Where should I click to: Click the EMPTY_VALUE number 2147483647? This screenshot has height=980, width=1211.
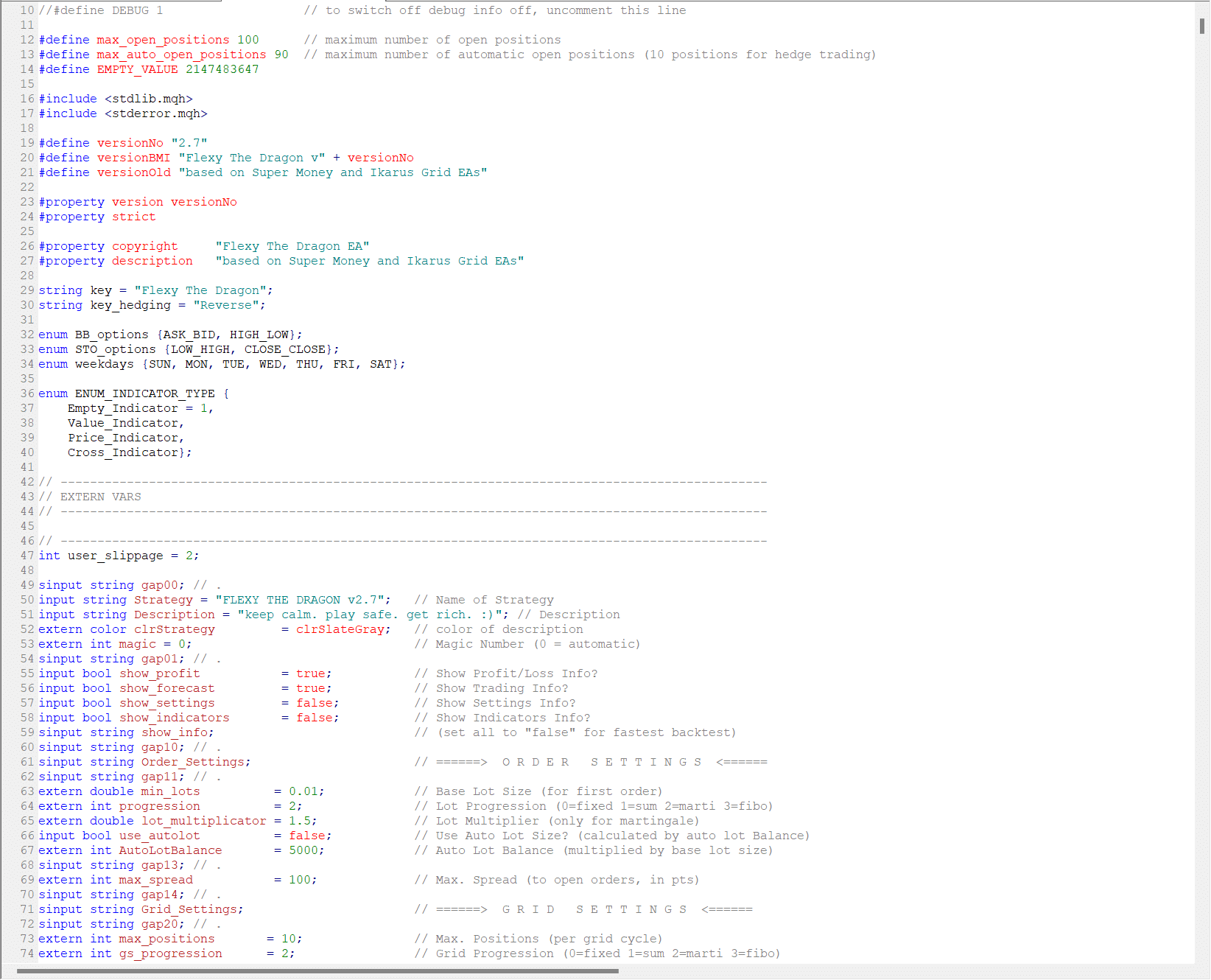tap(222, 69)
